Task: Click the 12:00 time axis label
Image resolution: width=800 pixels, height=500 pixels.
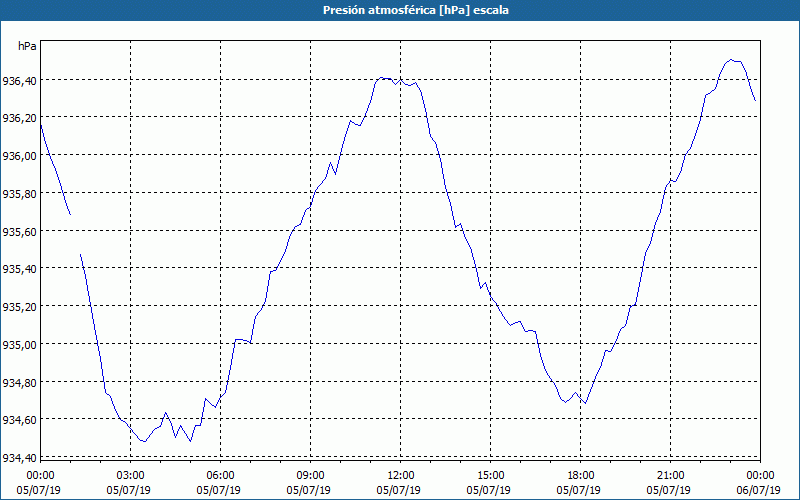Action: (x=401, y=476)
